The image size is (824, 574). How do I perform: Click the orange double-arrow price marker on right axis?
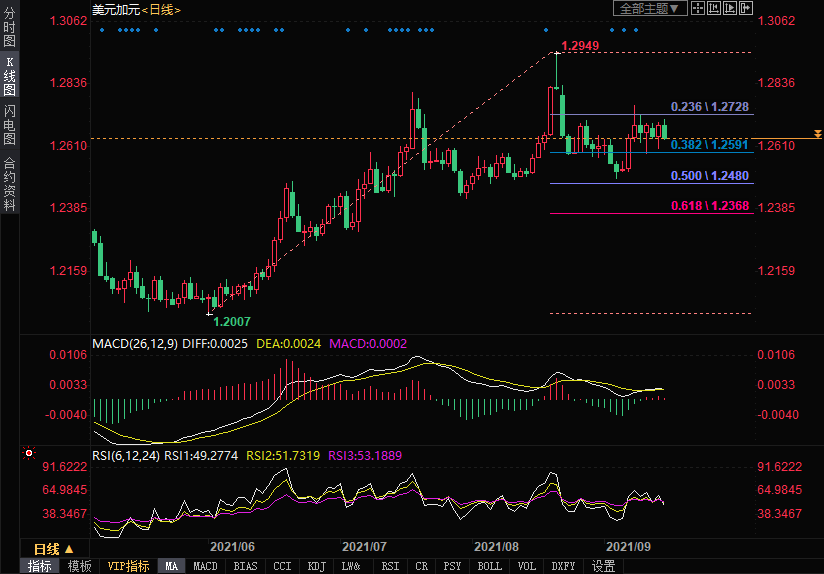tap(816, 134)
